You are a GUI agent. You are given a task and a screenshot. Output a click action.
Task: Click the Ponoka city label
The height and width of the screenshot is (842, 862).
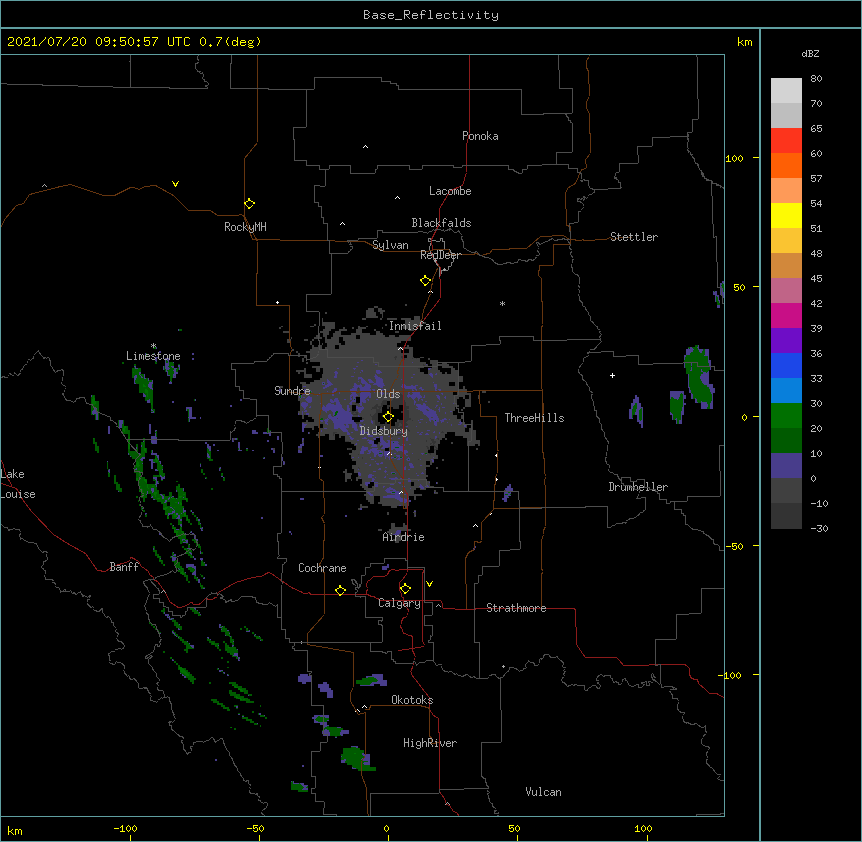(480, 136)
